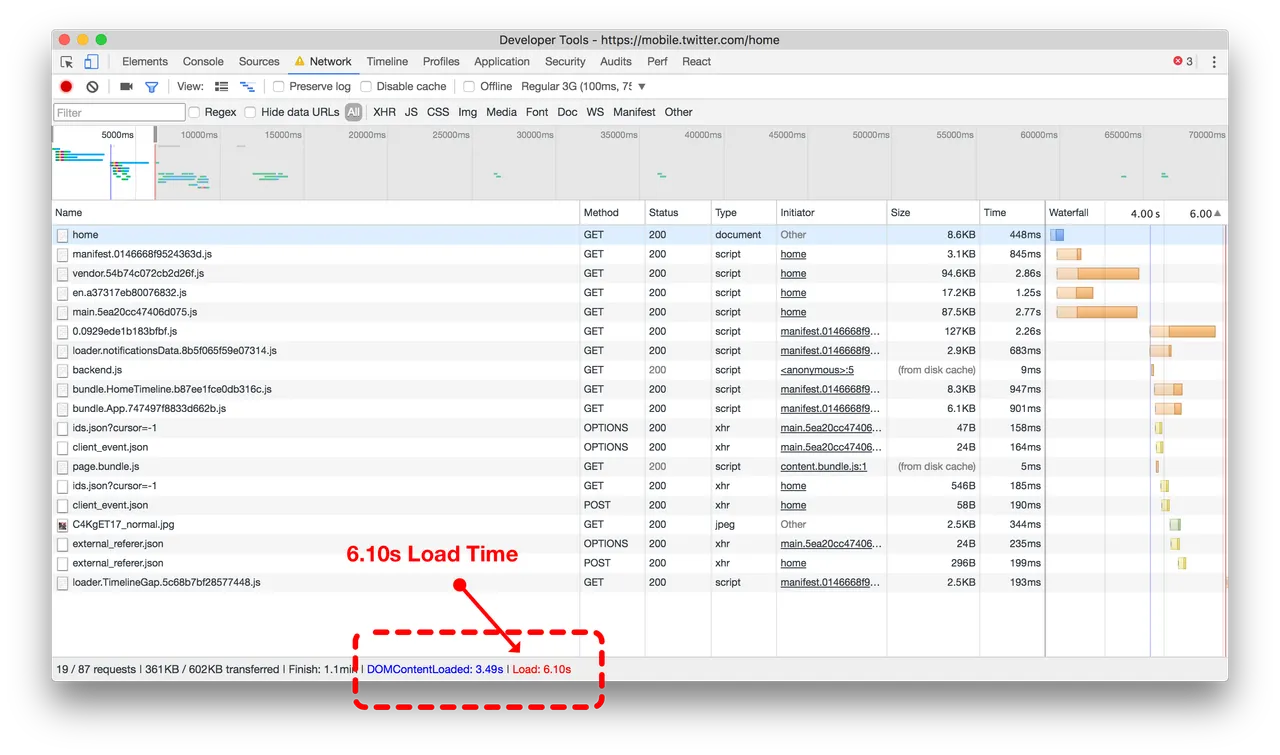Open the home initiator link for vendor.js
Image resolution: width=1280 pixels, height=755 pixels.
792,273
